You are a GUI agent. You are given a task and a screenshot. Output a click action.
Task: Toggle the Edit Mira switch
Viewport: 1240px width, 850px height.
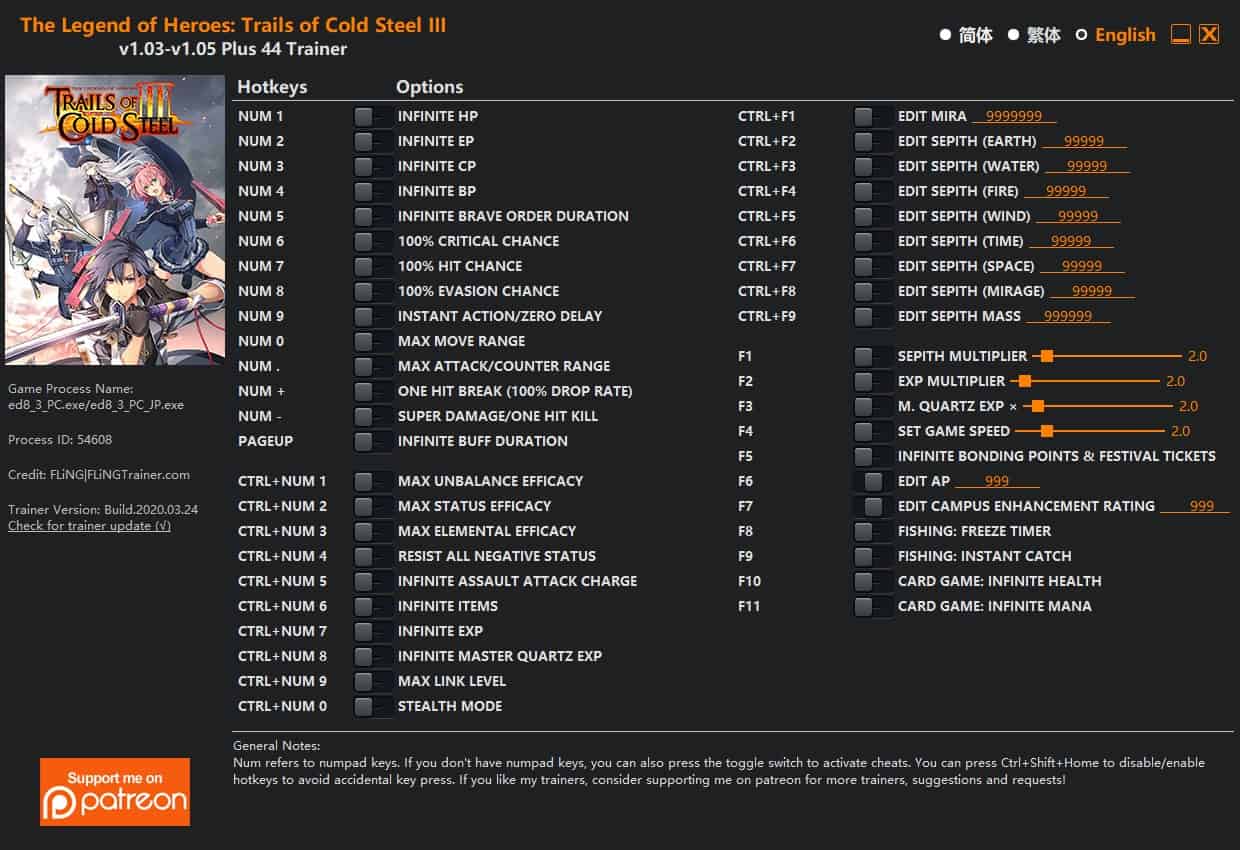[x=873, y=117]
